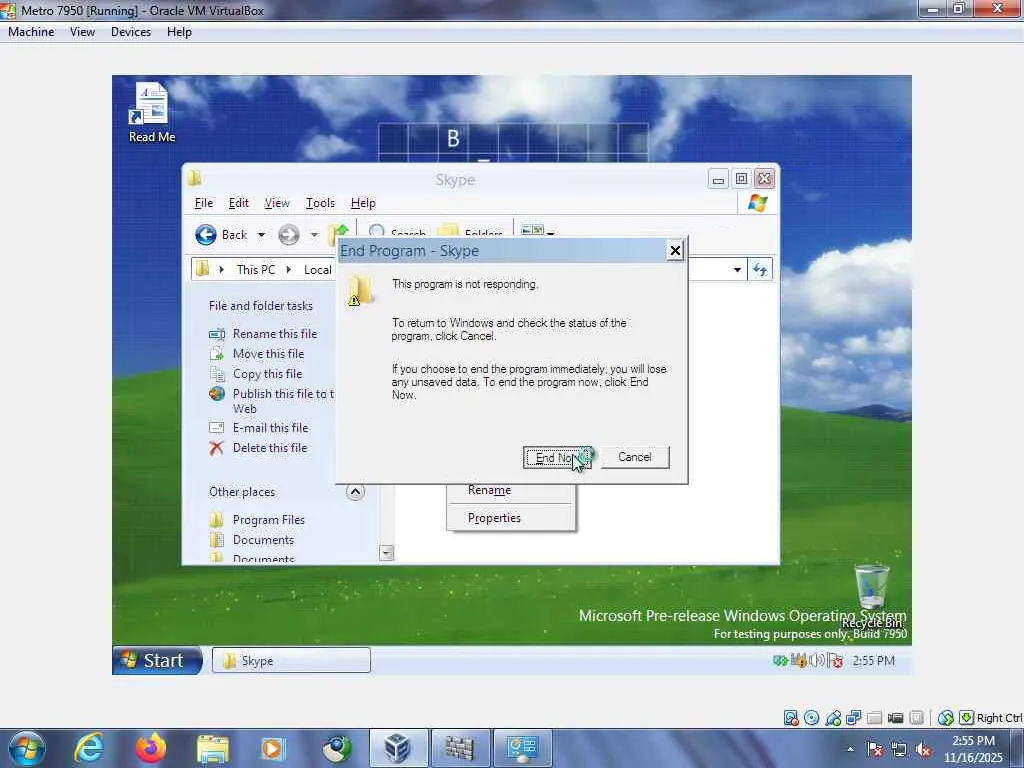Maximize the Skype explorer window
This screenshot has width=1024, height=768.
pos(741,179)
